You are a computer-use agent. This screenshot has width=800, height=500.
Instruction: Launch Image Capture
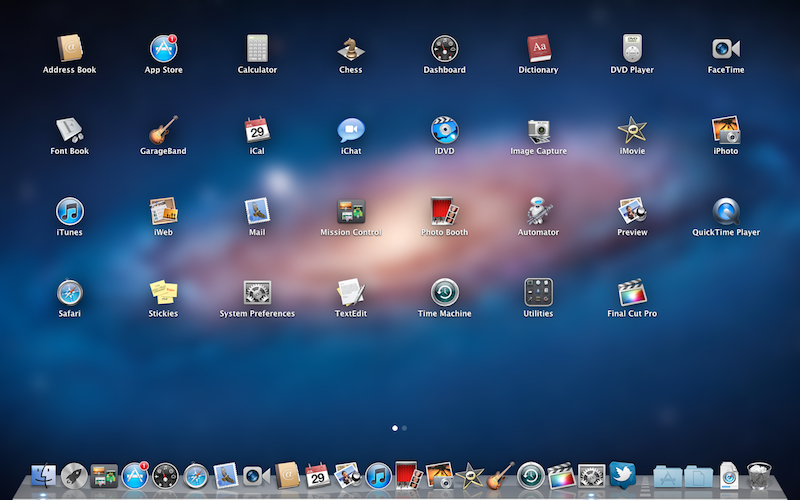[x=538, y=131]
